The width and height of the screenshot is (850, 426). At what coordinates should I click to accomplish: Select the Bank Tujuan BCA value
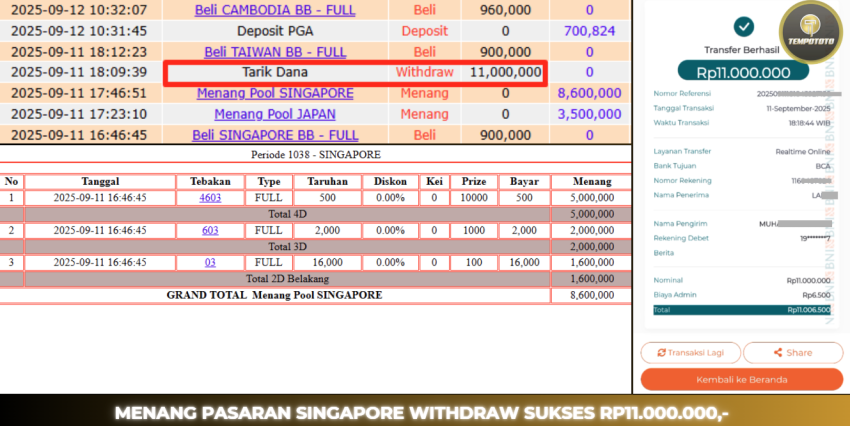[x=822, y=166]
